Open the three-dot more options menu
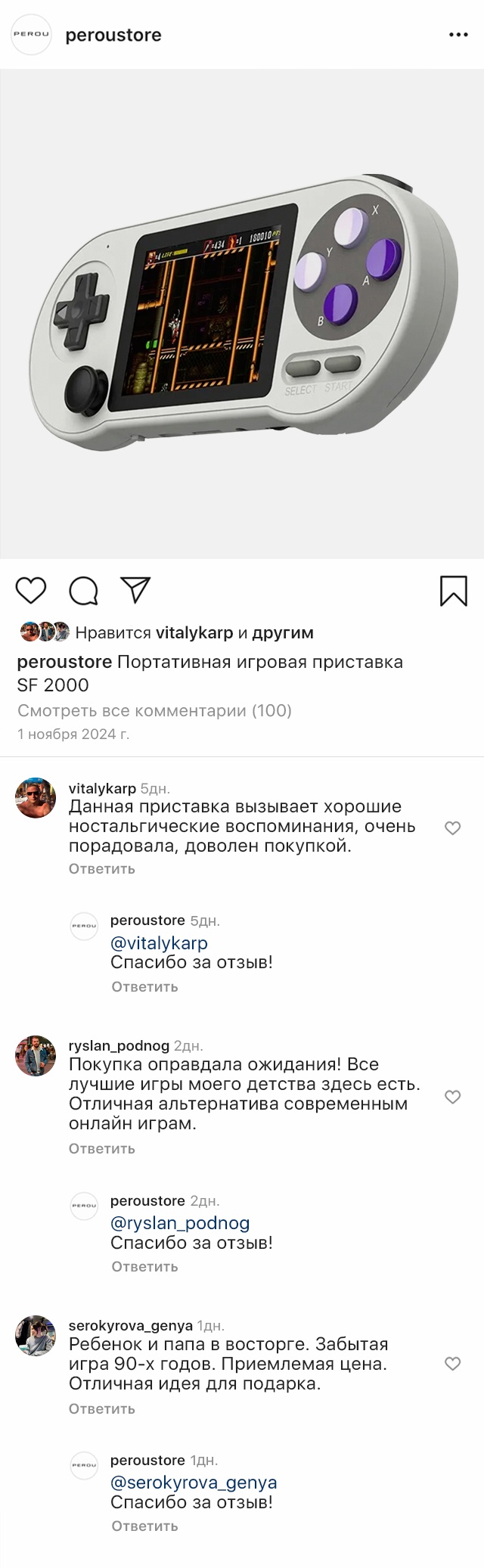Viewport: 484px width, 1568px height. tap(458, 35)
